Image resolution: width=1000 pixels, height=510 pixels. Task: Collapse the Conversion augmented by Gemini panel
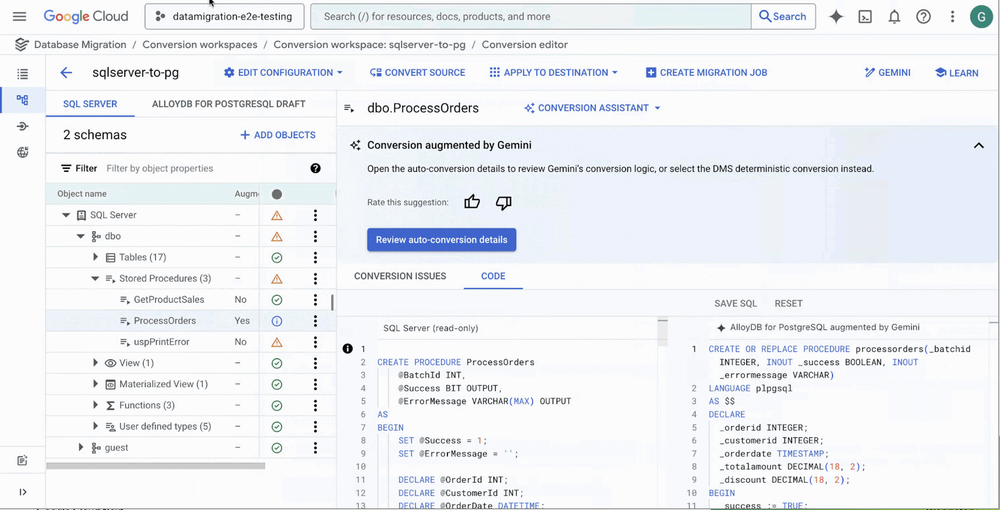click(978, 145)
